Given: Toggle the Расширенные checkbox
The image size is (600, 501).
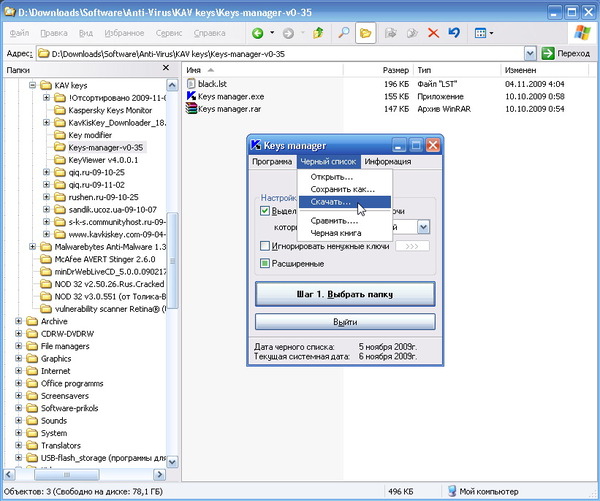Looking at the screenshot, I should 264,263.
